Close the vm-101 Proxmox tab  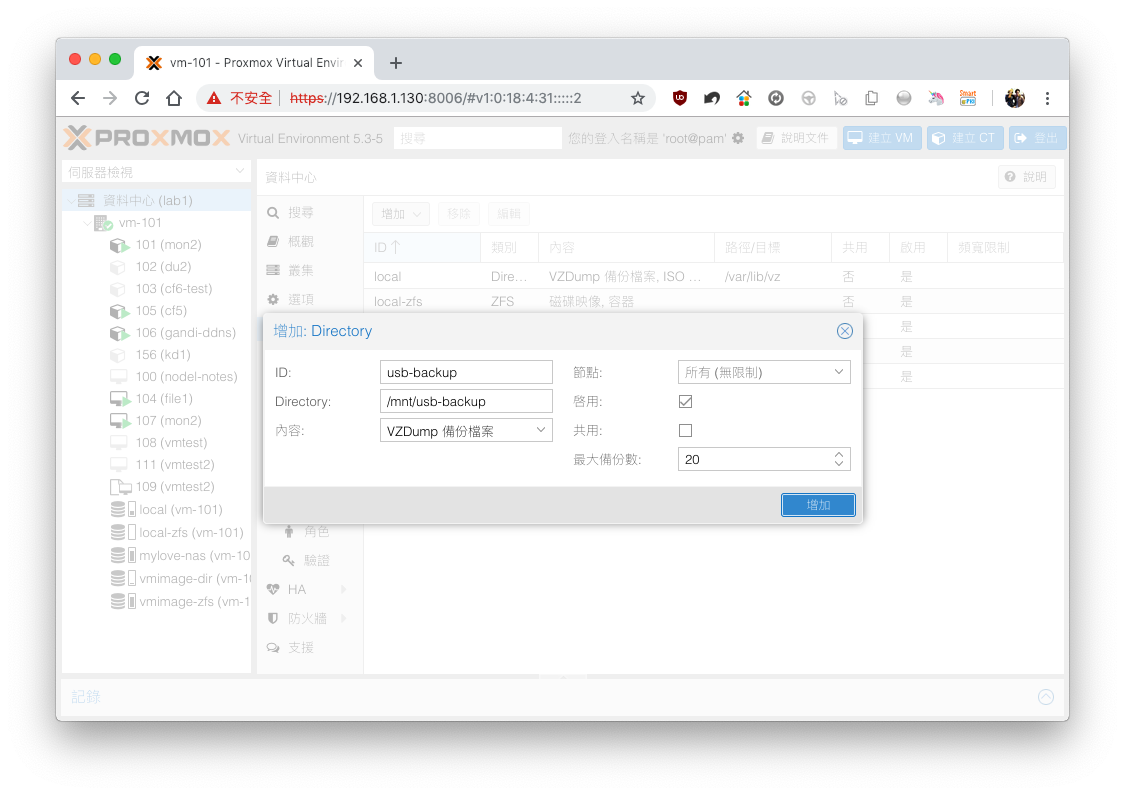coord(358,63)
